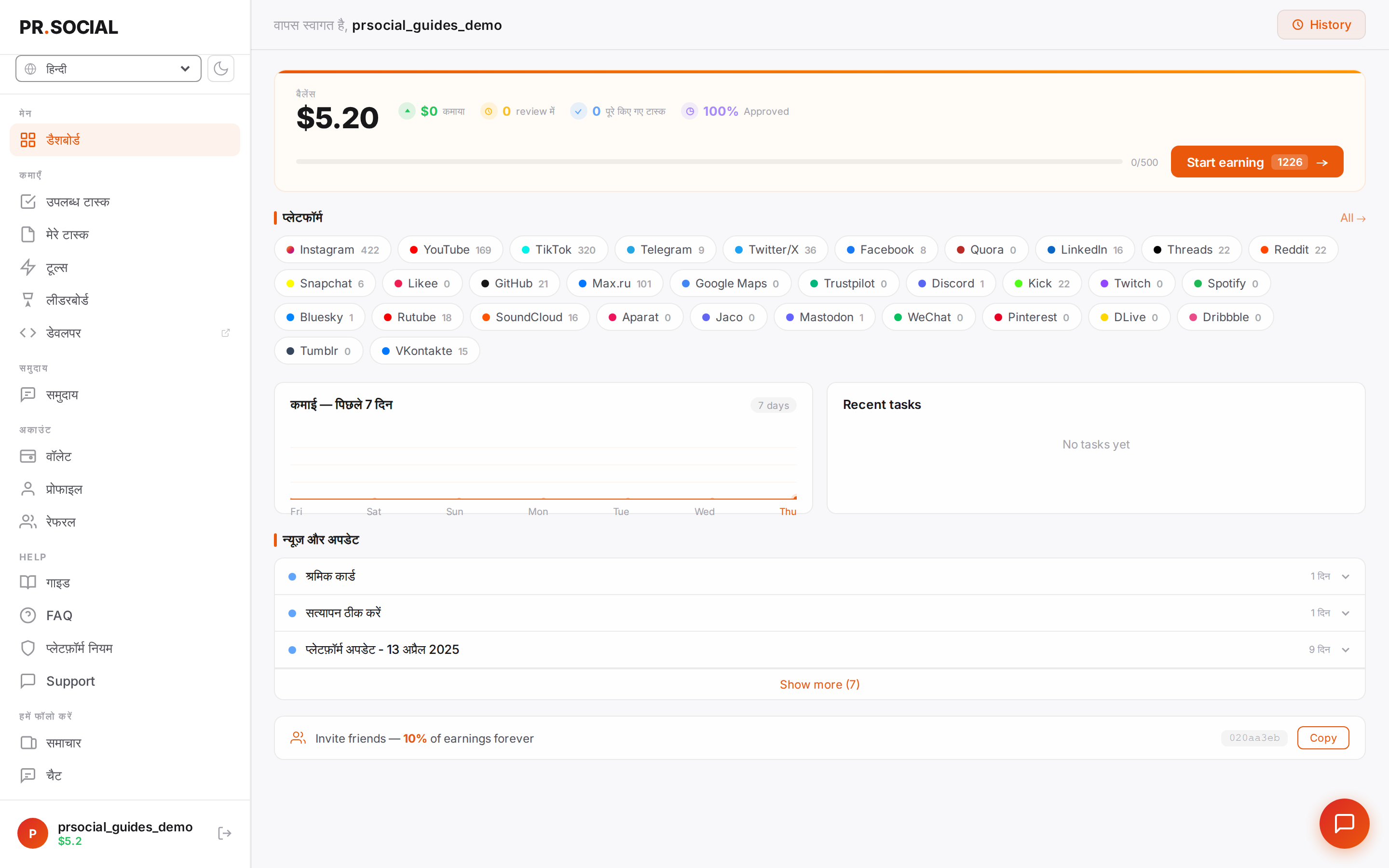Open the रेफरल menu item
1389x868 pixels.
coord(125,521)
